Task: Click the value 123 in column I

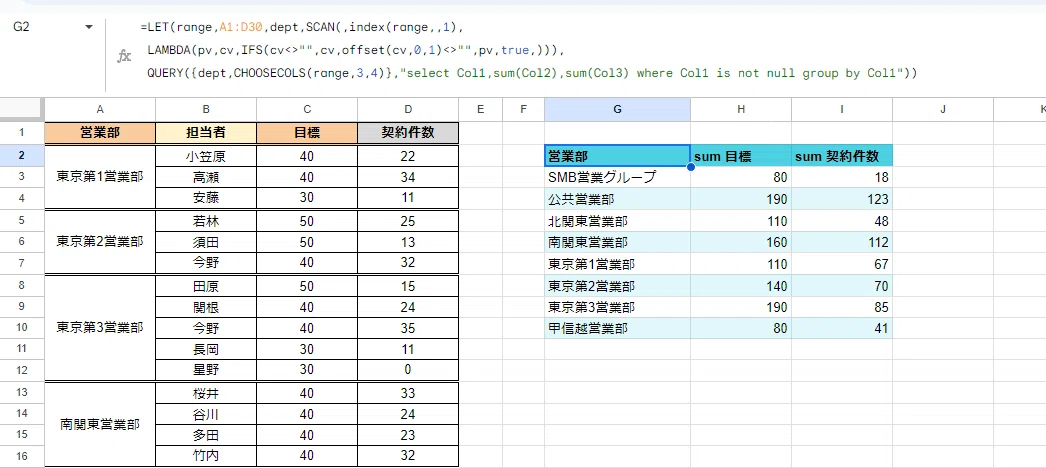Action: (842, 199)
